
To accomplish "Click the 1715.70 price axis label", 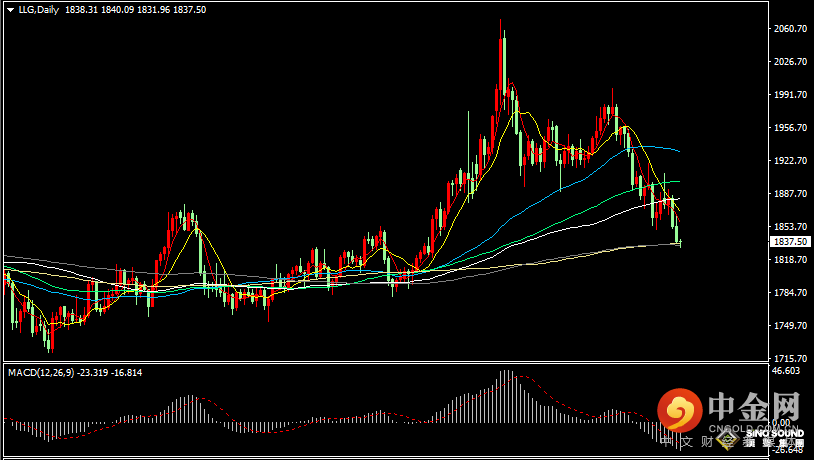I will tap(789, 358).
